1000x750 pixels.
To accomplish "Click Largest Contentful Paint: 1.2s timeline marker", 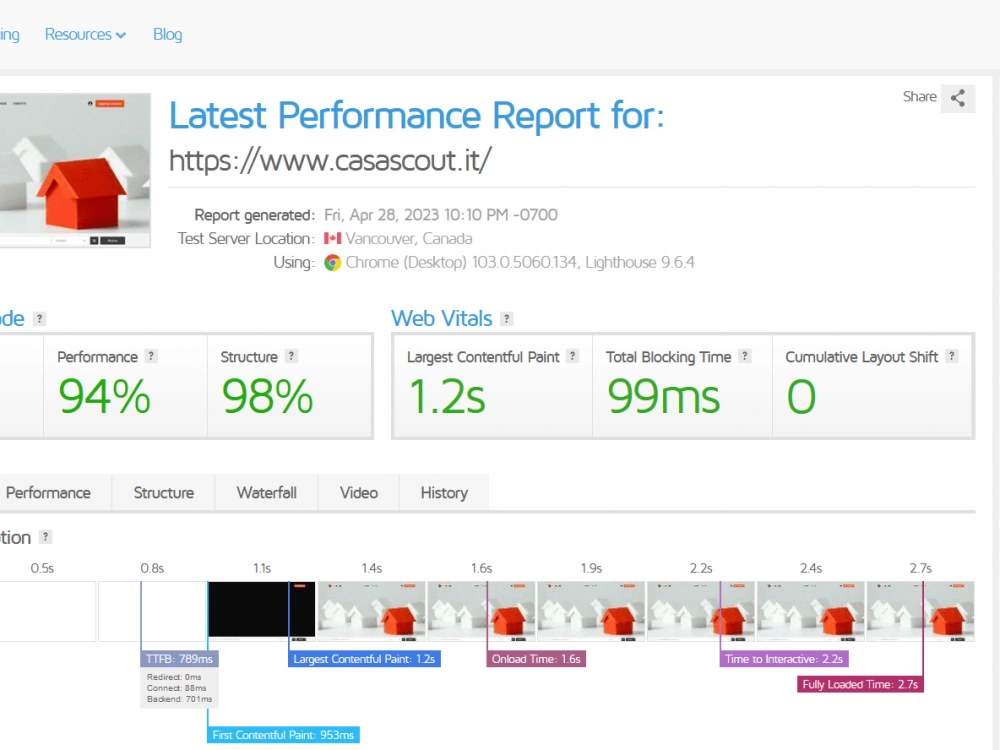I will 364,659.
